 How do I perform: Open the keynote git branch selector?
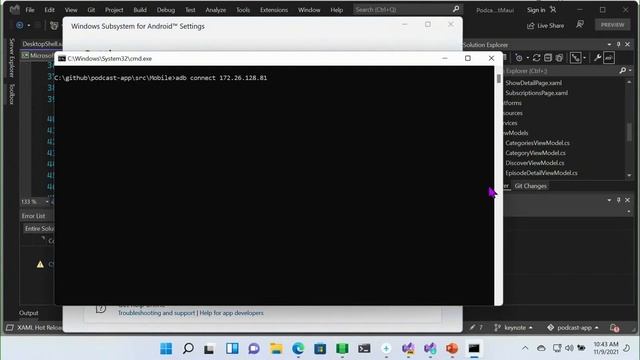(513, 328)
